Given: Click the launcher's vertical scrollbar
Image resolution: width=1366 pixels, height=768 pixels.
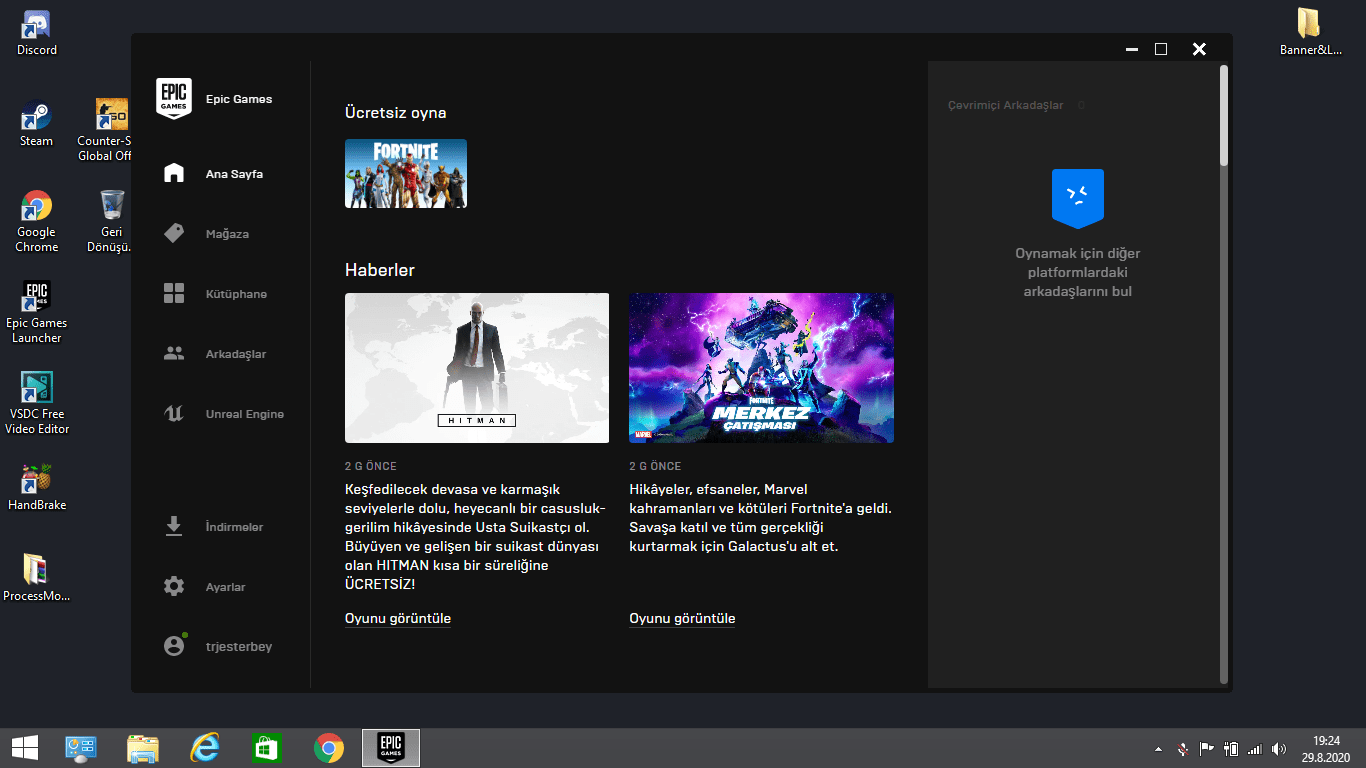Looking at the screenshot, I should click(1224, 375).
